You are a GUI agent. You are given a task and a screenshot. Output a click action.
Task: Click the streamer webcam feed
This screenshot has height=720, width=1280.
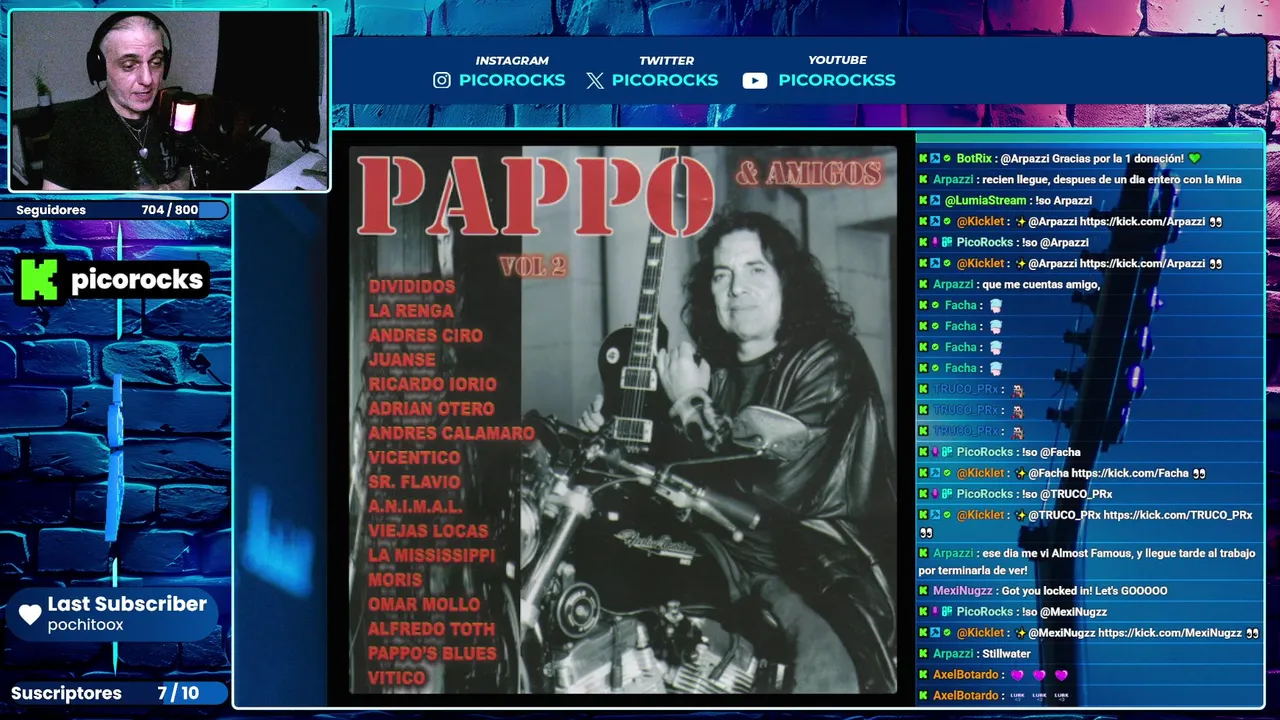pyautogui.click(x=169, y=100)
